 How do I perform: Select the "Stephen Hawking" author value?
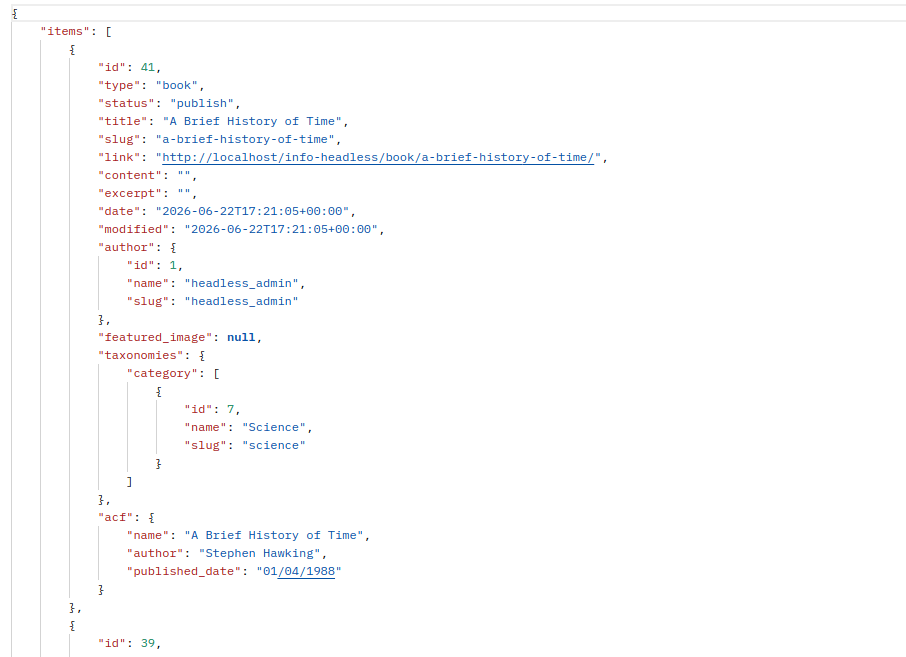pos(259,553)
